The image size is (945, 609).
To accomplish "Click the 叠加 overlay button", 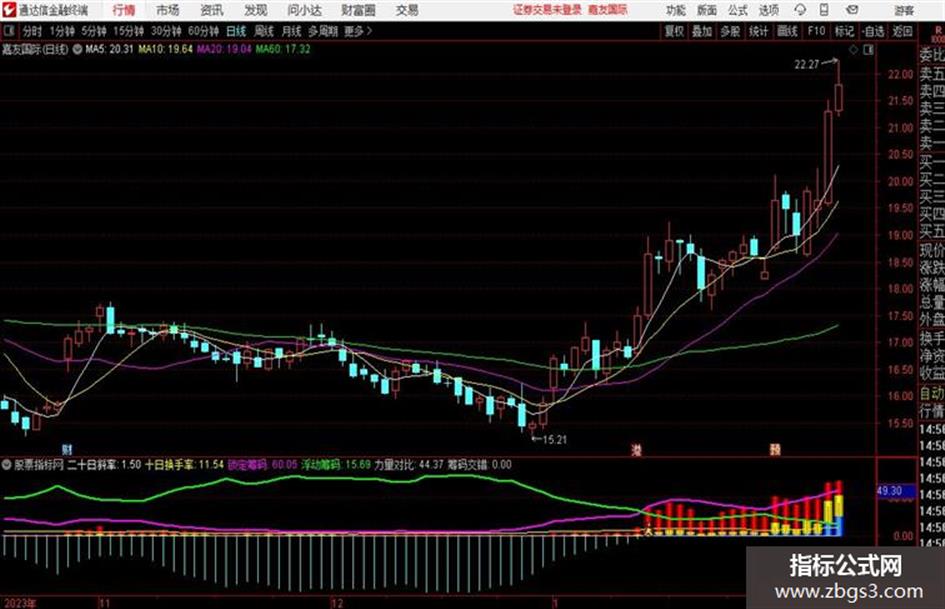I will (x=702, y=31).
